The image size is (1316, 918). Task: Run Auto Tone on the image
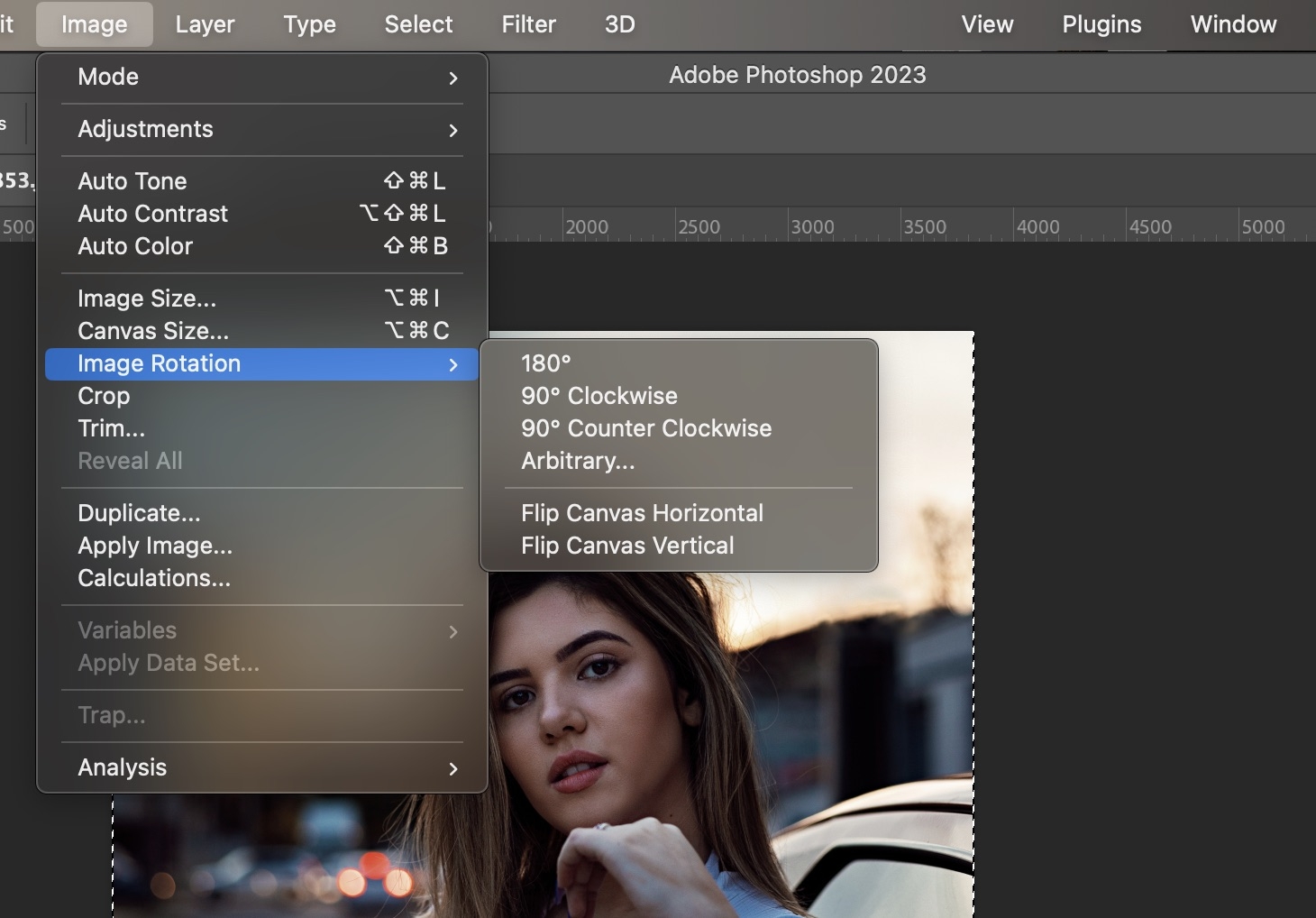(x=133, y=180)
